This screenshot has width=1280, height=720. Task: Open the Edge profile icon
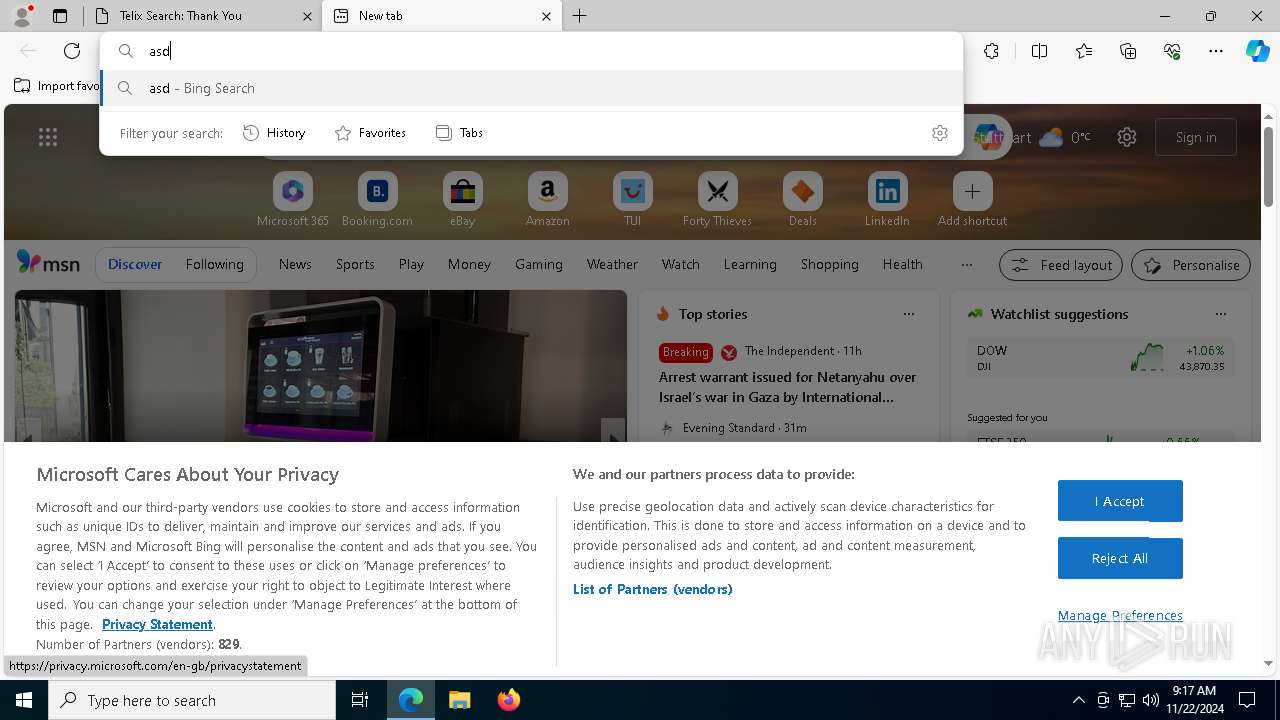click(22, 15)
